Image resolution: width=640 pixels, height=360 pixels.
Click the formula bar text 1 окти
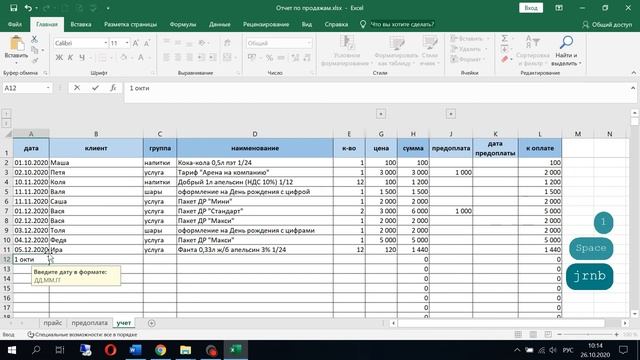[x=140, y=88]
